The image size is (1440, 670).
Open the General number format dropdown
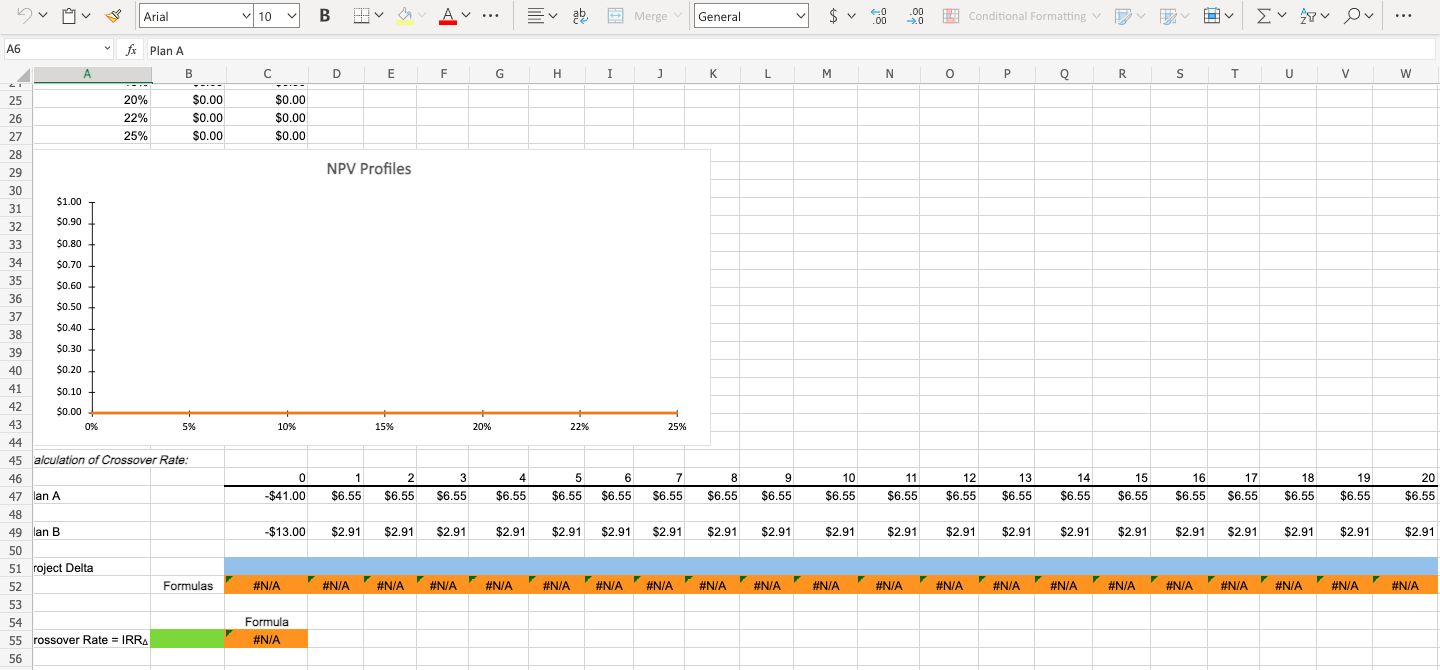click(x=750, y=16)
